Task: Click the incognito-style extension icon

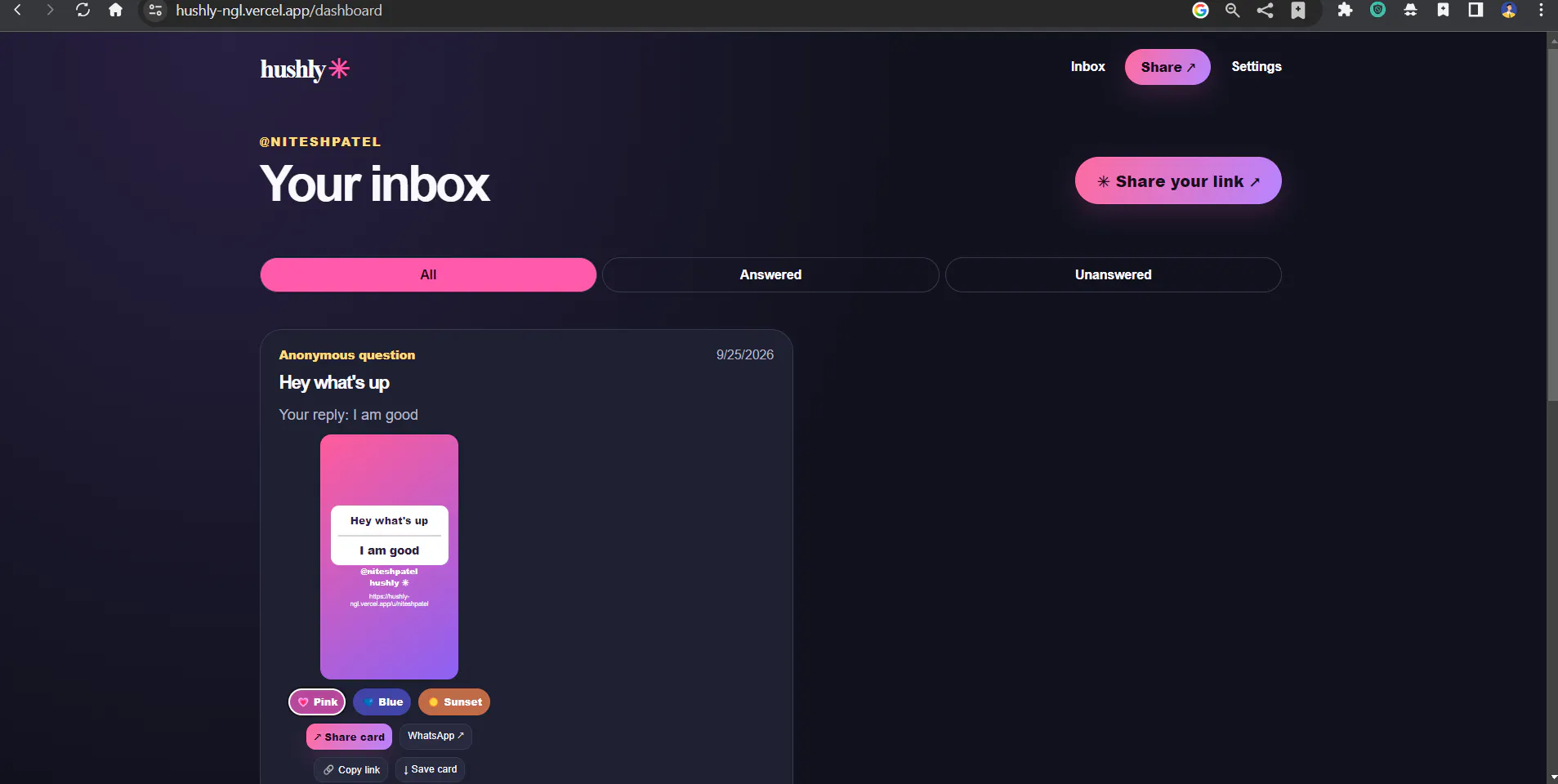Action: (x=1410, y=10)
